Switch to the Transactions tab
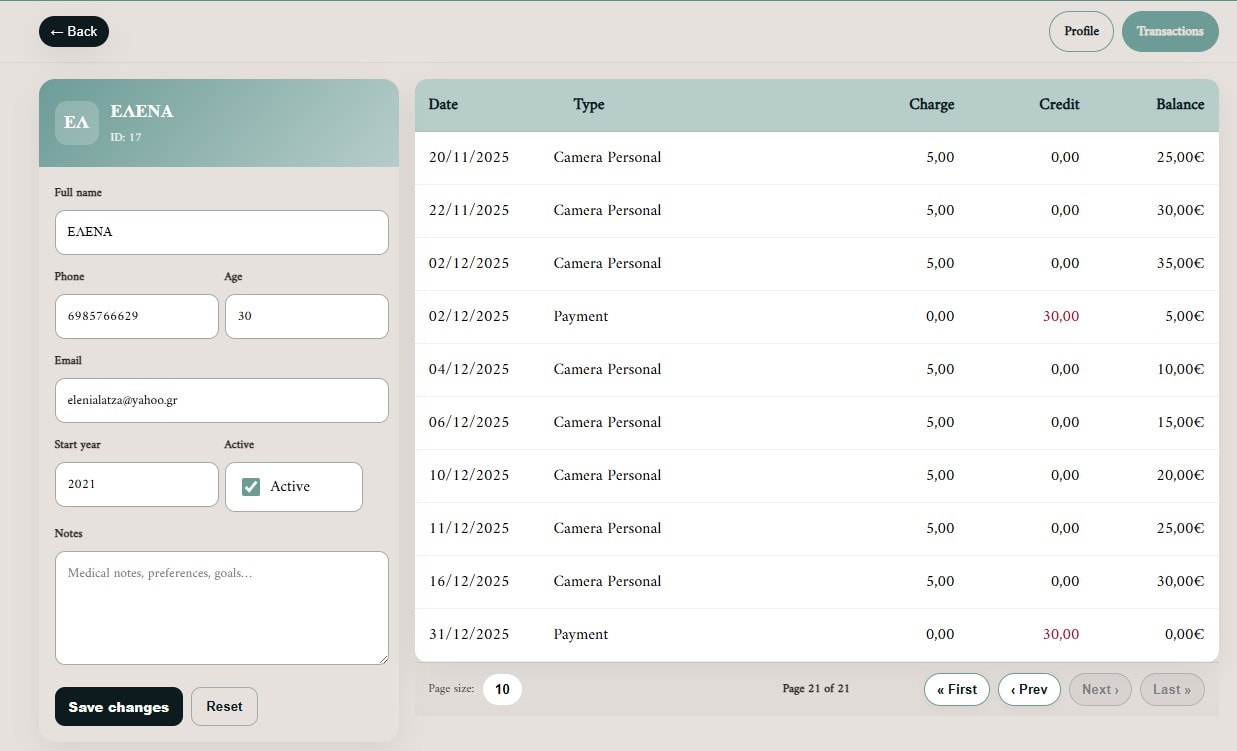 [x=1170, y=31]
